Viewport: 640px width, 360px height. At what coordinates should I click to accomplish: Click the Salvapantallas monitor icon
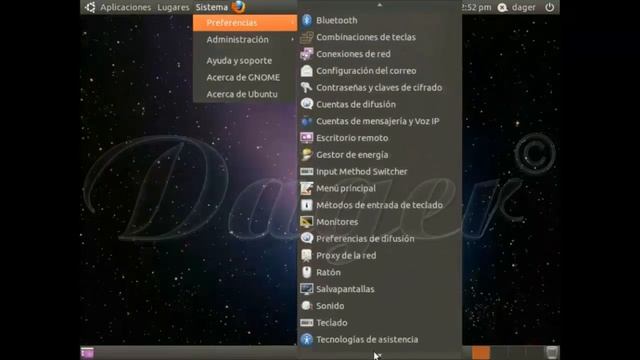(307, 289)
